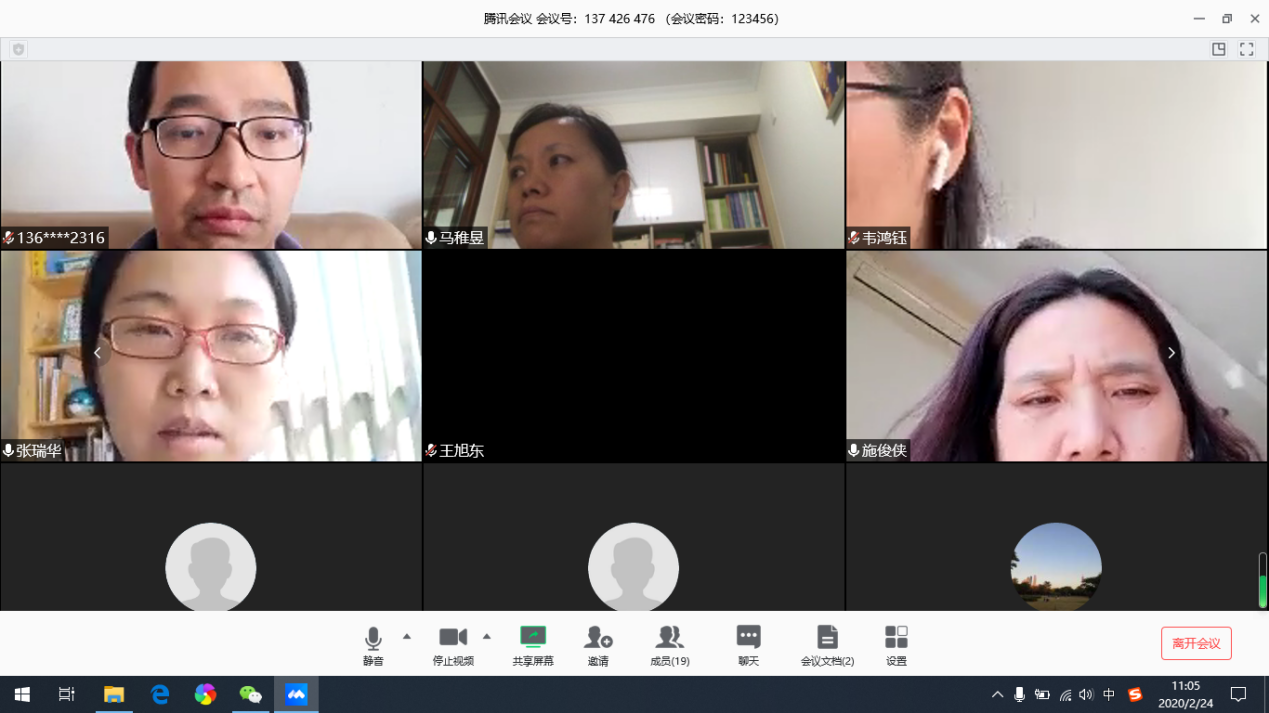The image size is (1269, 713).
Task: Open the Windows Start menu
Action: 22,694
